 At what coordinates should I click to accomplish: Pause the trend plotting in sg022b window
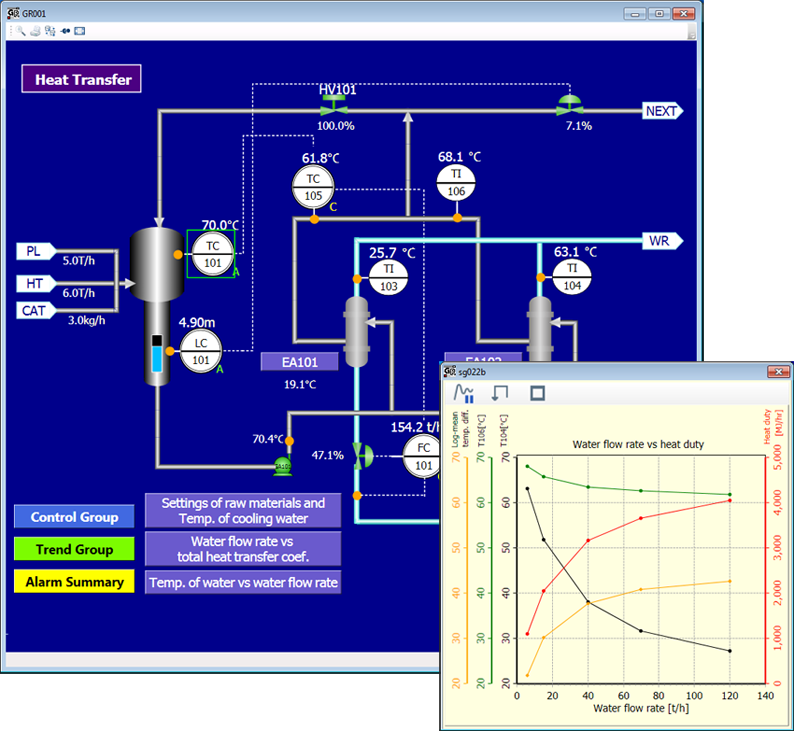click(x=463, y=393)
